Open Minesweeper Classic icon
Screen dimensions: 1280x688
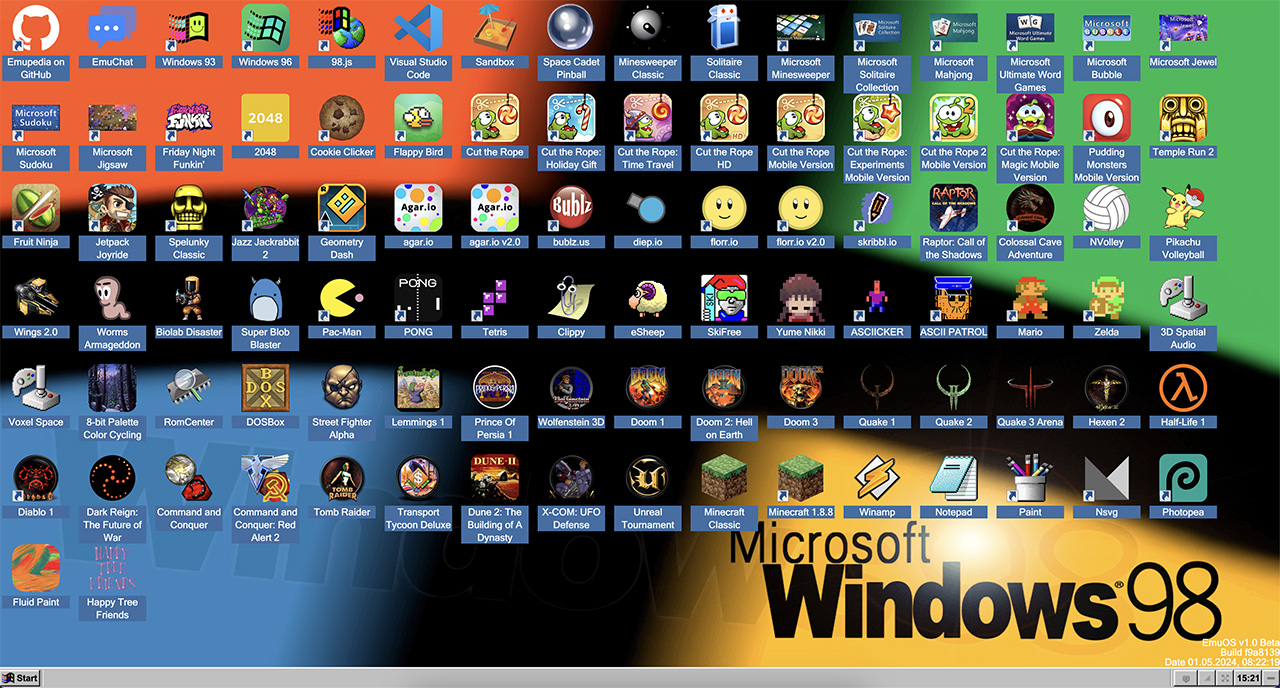[648, 28]
